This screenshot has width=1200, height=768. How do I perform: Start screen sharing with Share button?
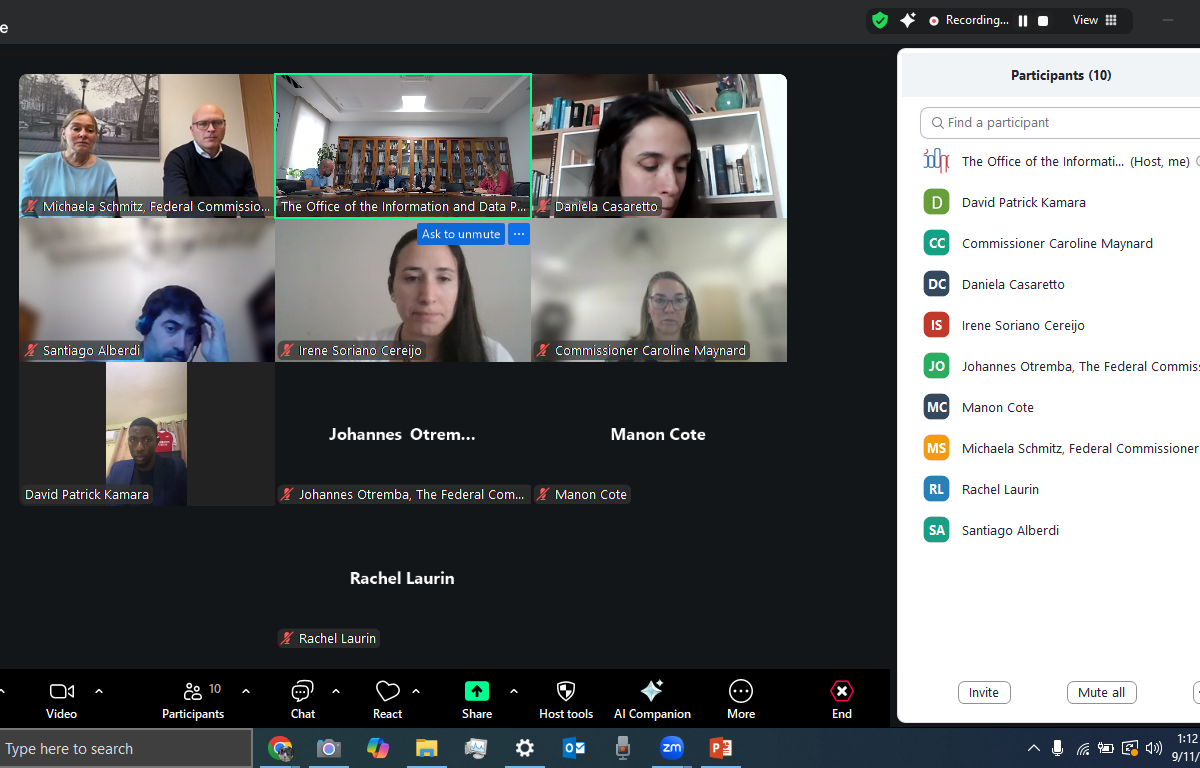pyautogui.click(x=477, y=692)
